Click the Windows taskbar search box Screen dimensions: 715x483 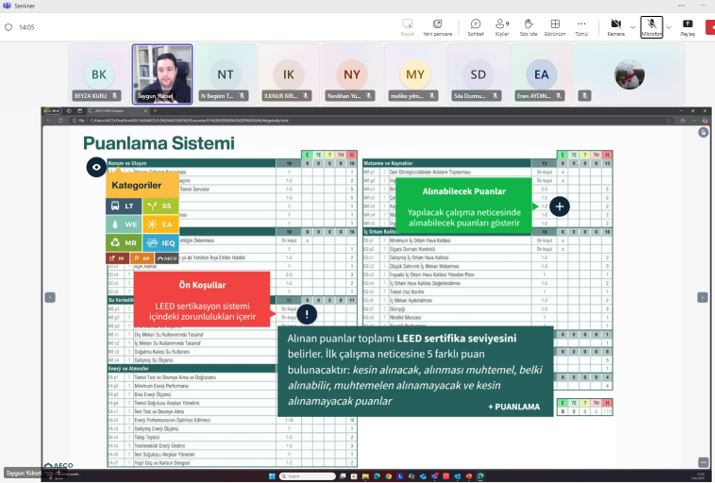tap(307, 476)
